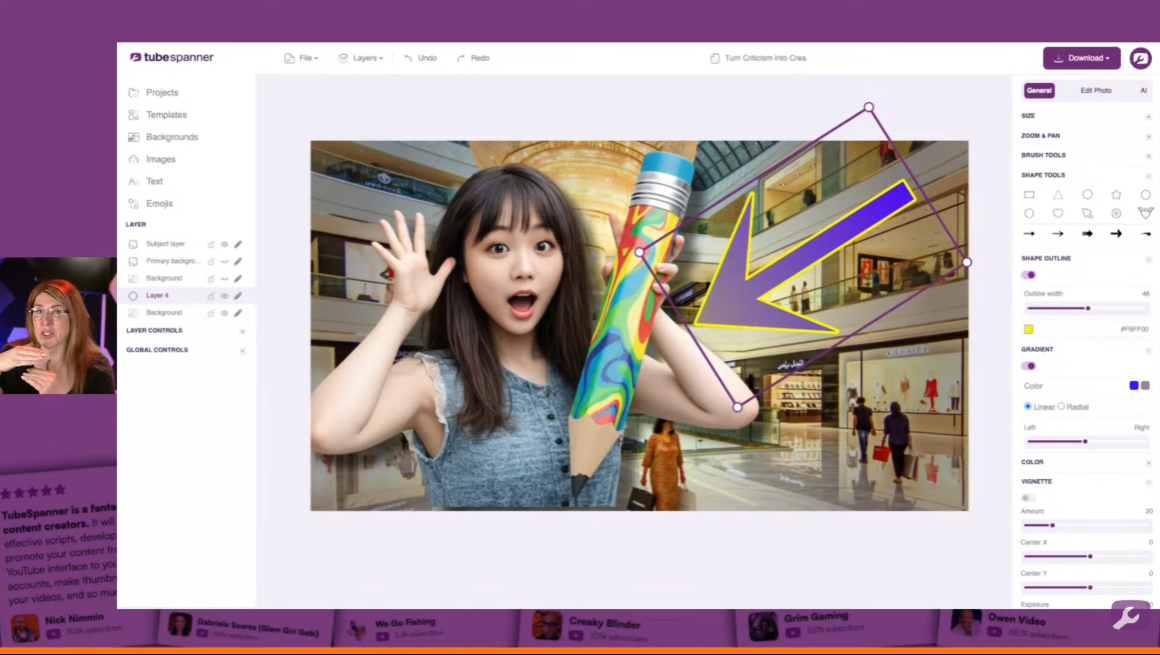Collapse the Gradient section

1148,349
